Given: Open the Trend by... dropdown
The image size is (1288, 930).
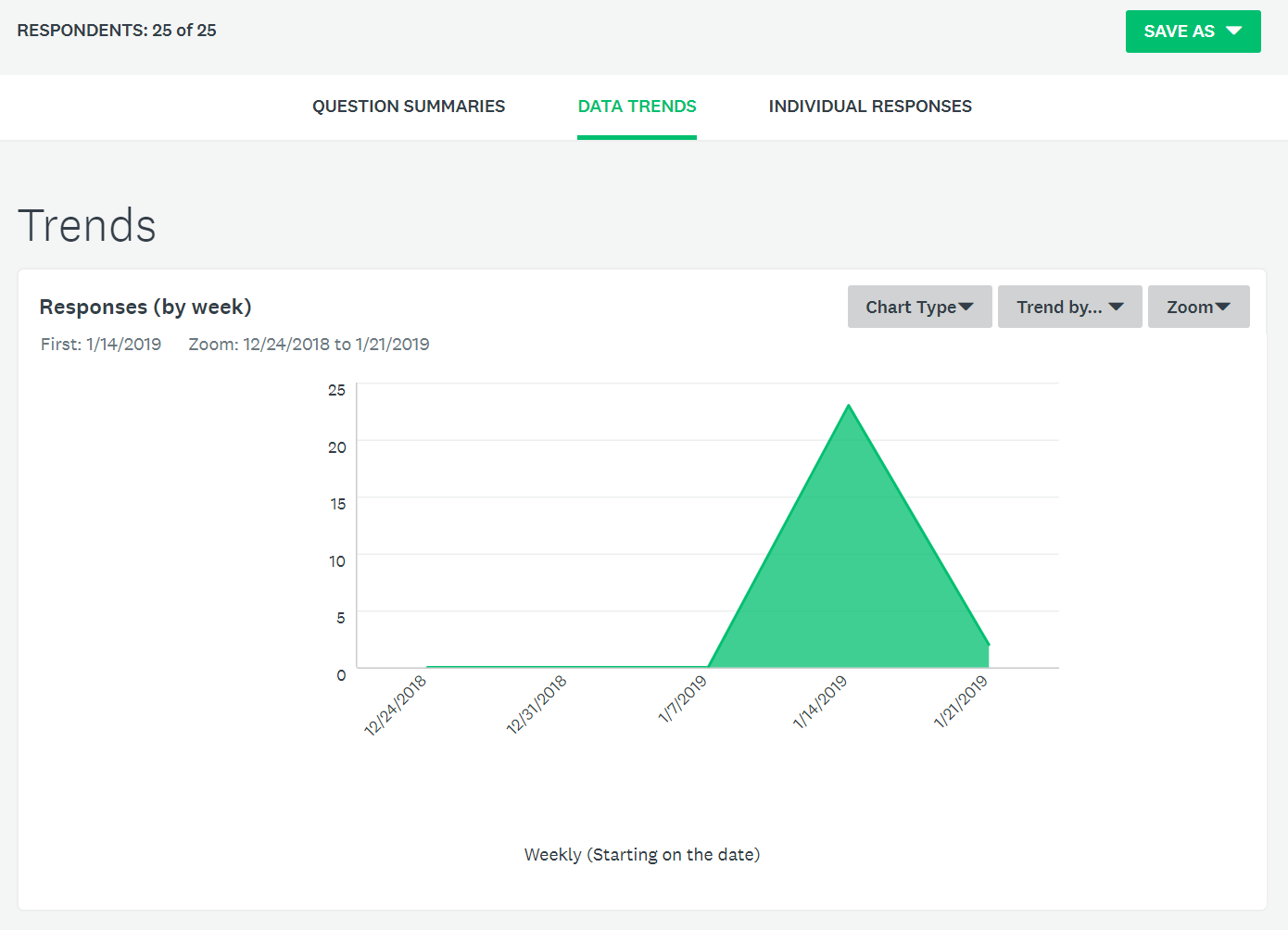Looking at the screenshot, I should (1117, 306).
